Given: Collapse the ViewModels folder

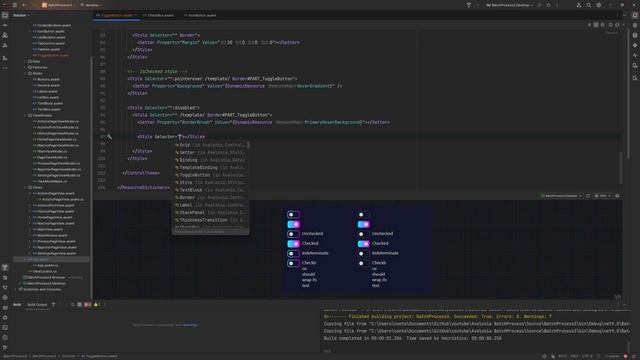Looking at the screenshot, I should (25, 116).
